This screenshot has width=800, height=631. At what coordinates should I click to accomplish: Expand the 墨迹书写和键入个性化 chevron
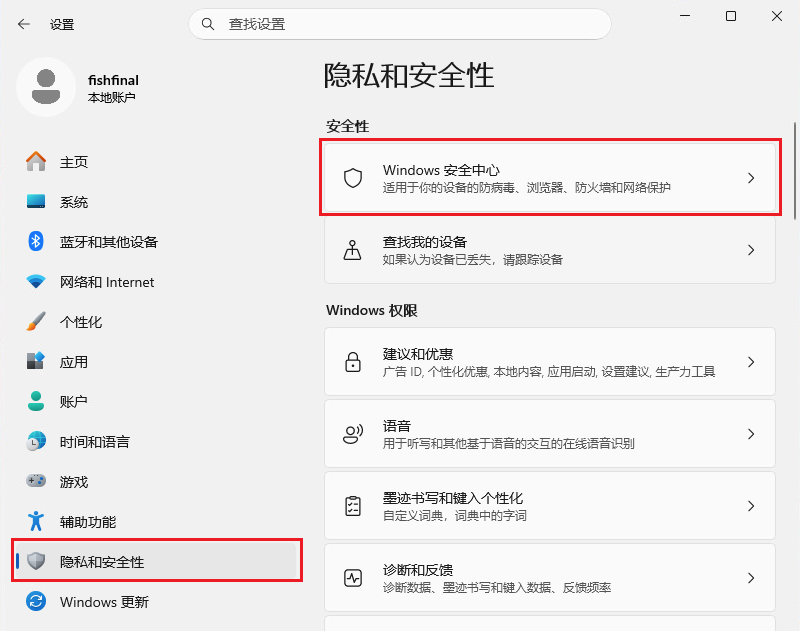point(751,506)
